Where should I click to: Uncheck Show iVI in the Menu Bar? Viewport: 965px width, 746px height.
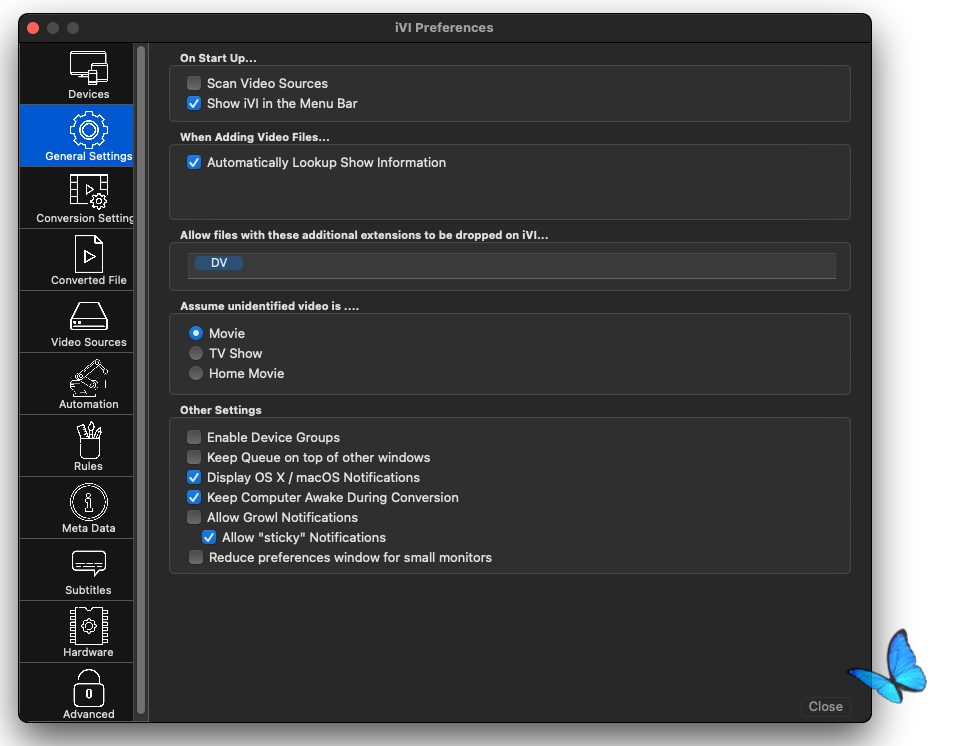(x=194, y=103)
